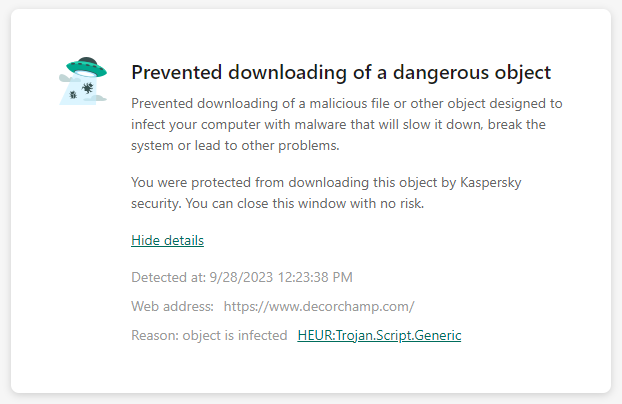Screen dimensions: 622x404
Task: Click the decorchamp.com web address
Action: click(318, 306)
